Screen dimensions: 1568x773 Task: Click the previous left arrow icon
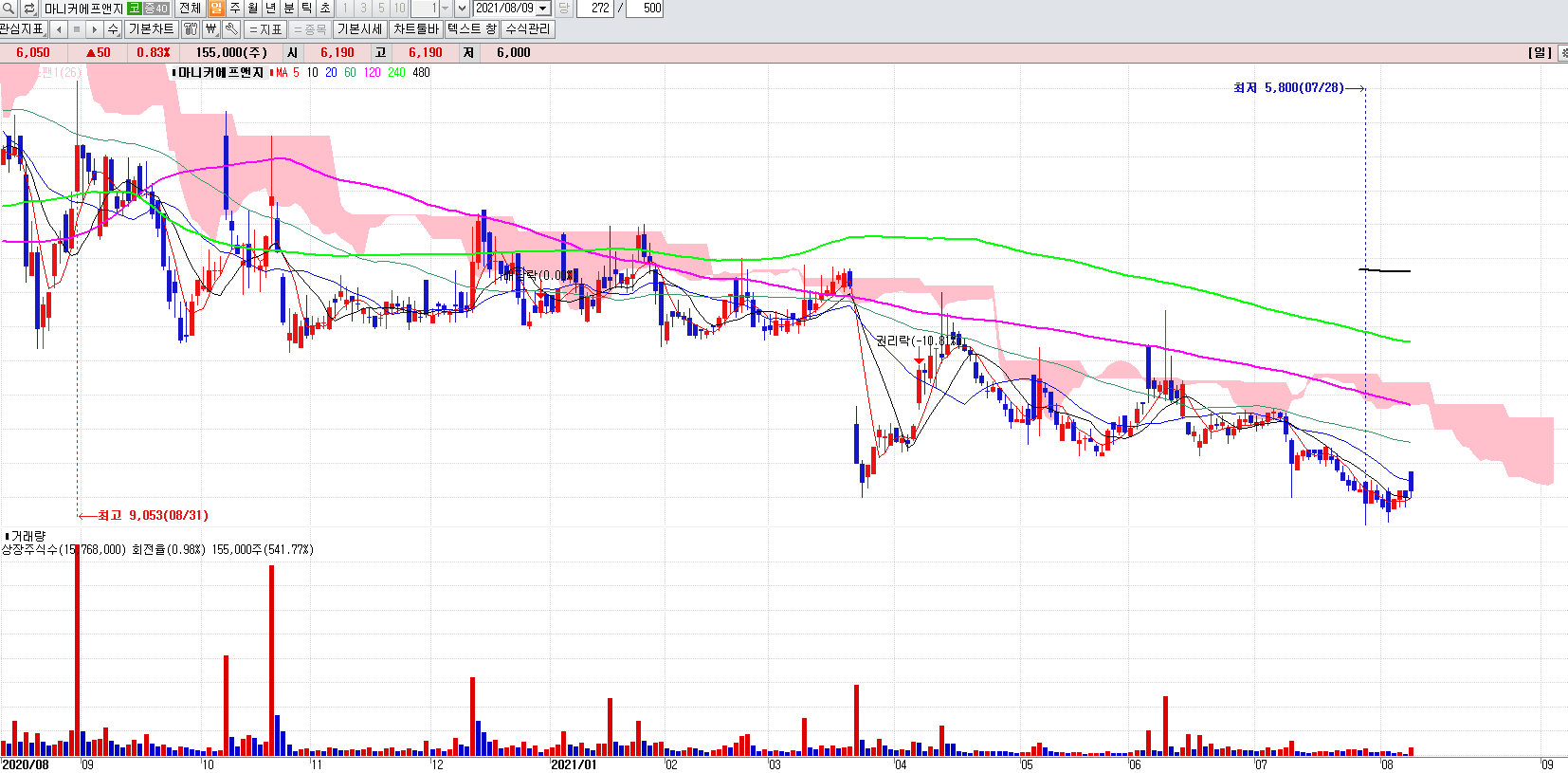59,29
